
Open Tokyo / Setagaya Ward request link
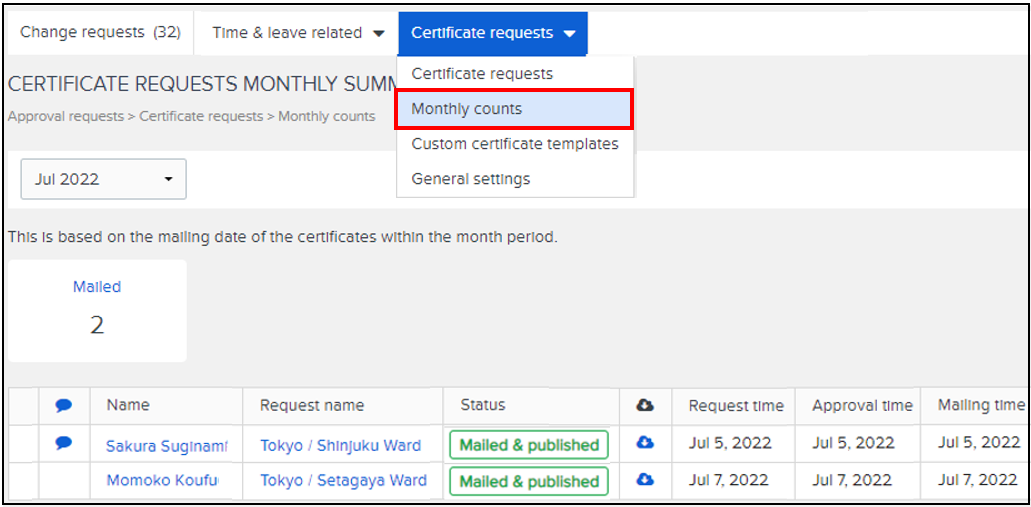pos(343,481)
